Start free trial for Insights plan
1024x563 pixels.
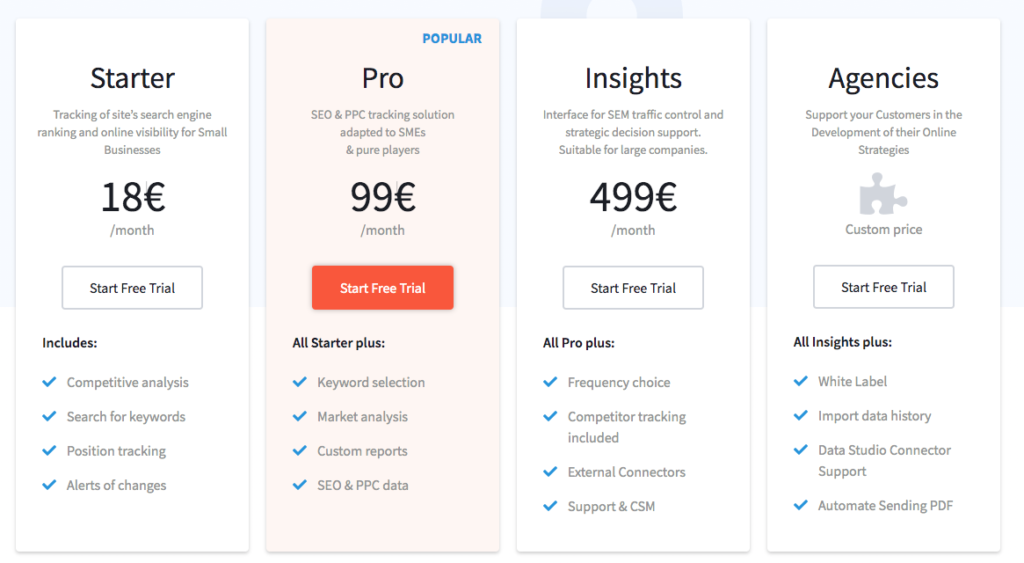pyautogui.click(x=633, y=287)
